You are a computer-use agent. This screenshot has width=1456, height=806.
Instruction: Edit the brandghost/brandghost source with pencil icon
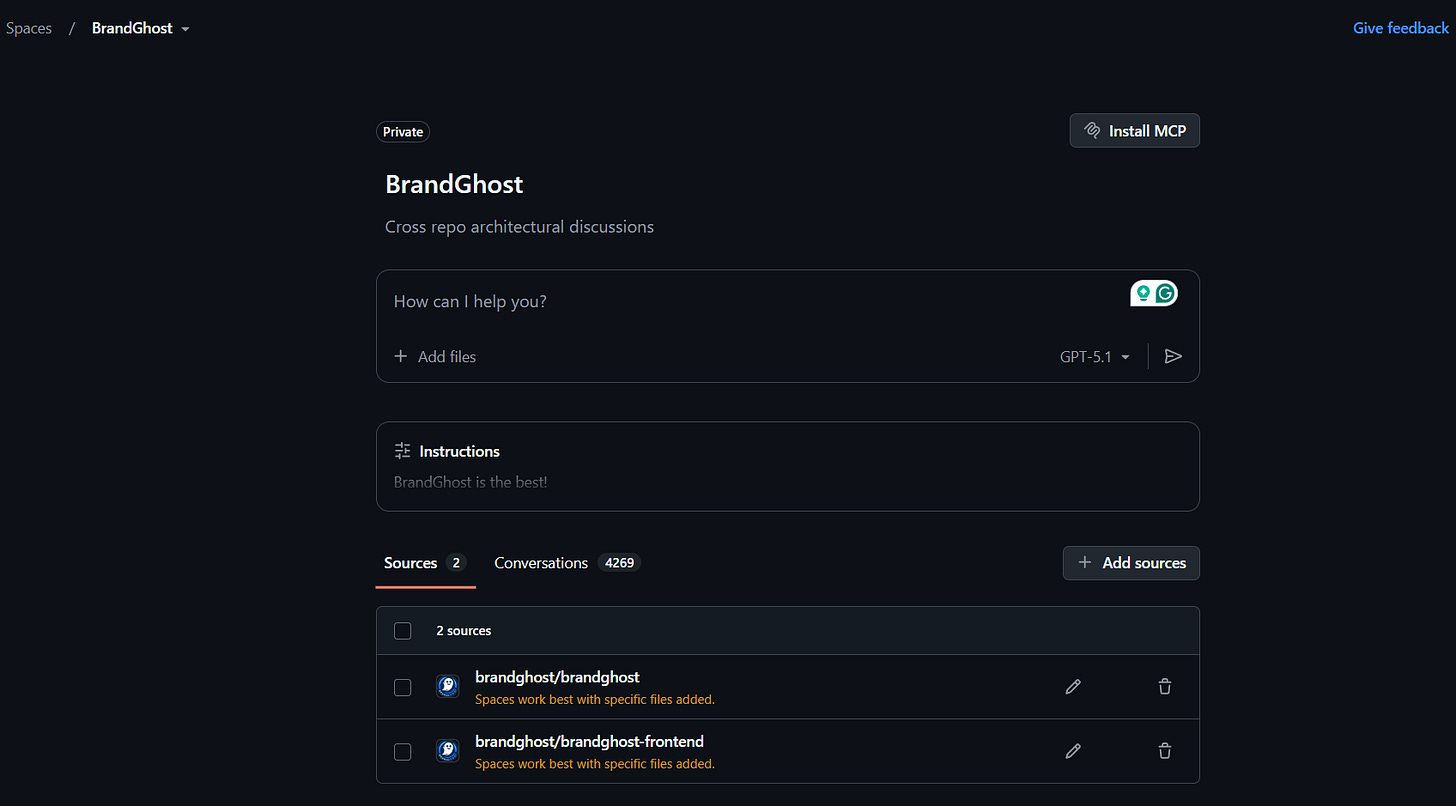pyautogui.click(x=1072, y=687)
